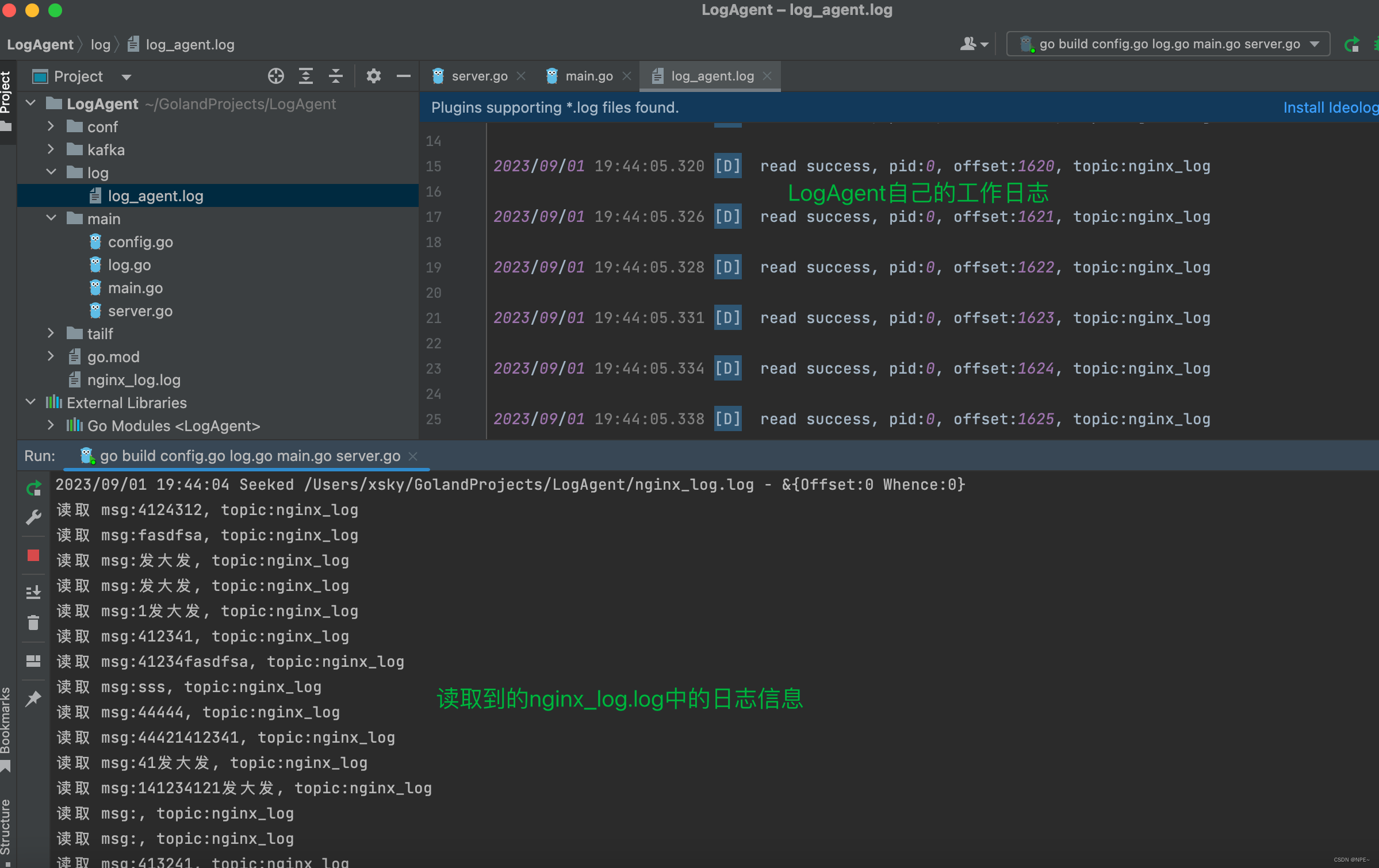Expand all nodes with the expand-all icon
The image size is (1379, 868).
pyautogui.click(x=306, y=76)
